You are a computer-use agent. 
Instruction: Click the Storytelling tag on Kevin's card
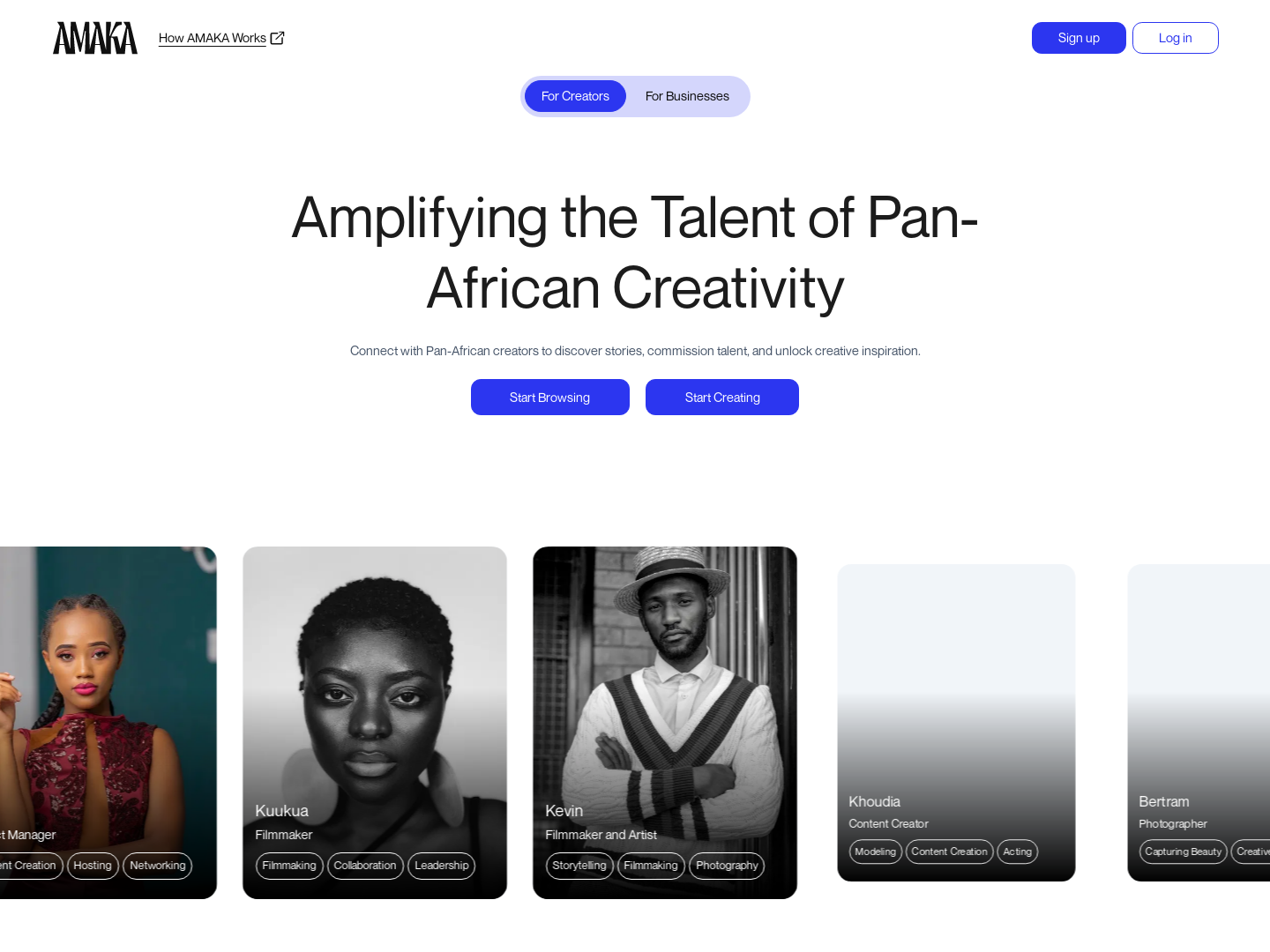point(579,866)
